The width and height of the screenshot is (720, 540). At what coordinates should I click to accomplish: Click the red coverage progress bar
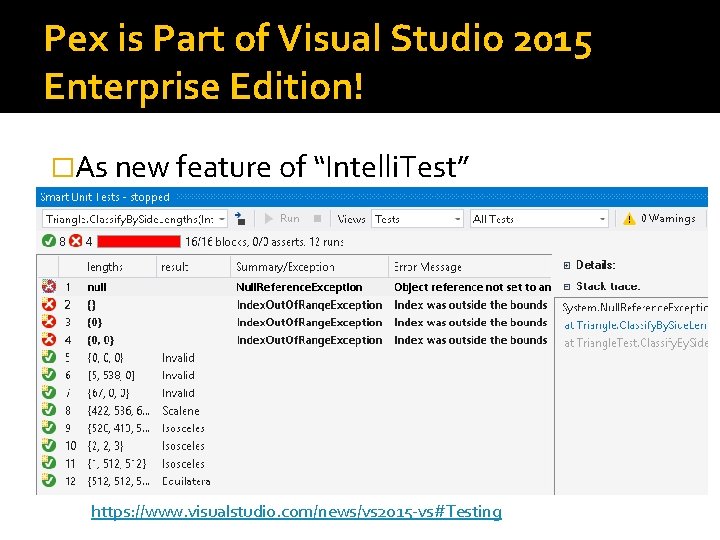139,241
